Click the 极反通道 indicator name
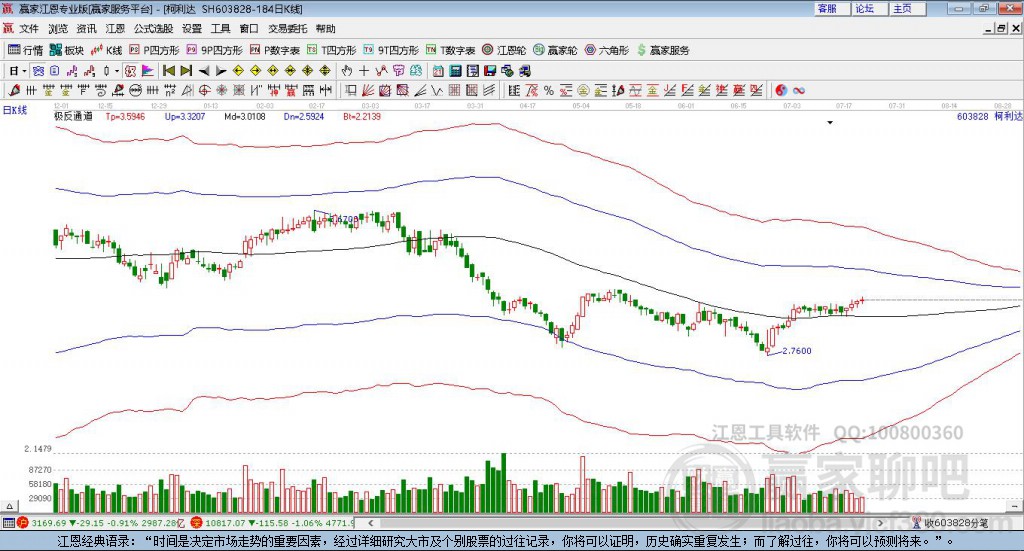Image resolution: width=1024 pixels, height=551 pixels. pos(73,116)
